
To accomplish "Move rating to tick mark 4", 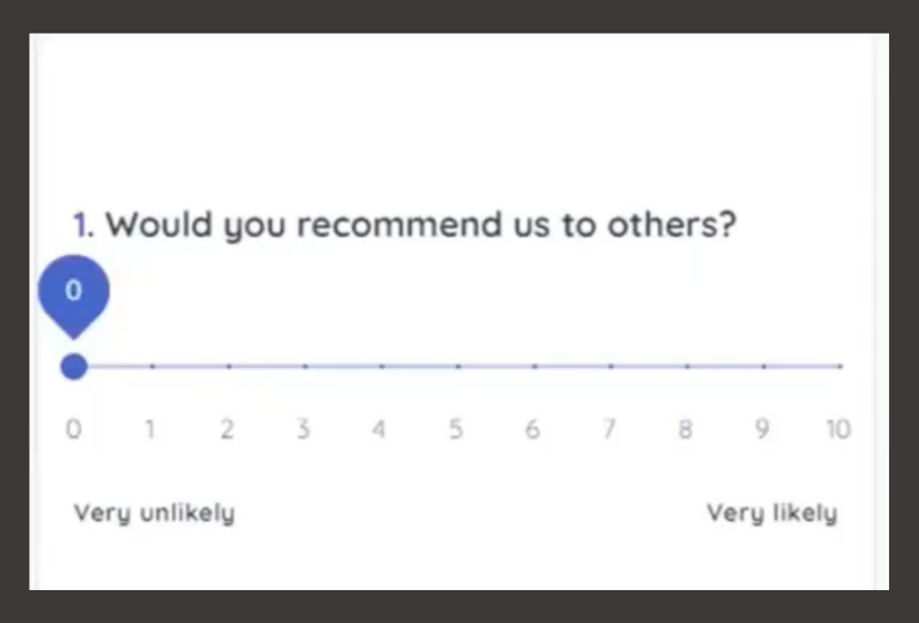I will (x=381, y=367).
